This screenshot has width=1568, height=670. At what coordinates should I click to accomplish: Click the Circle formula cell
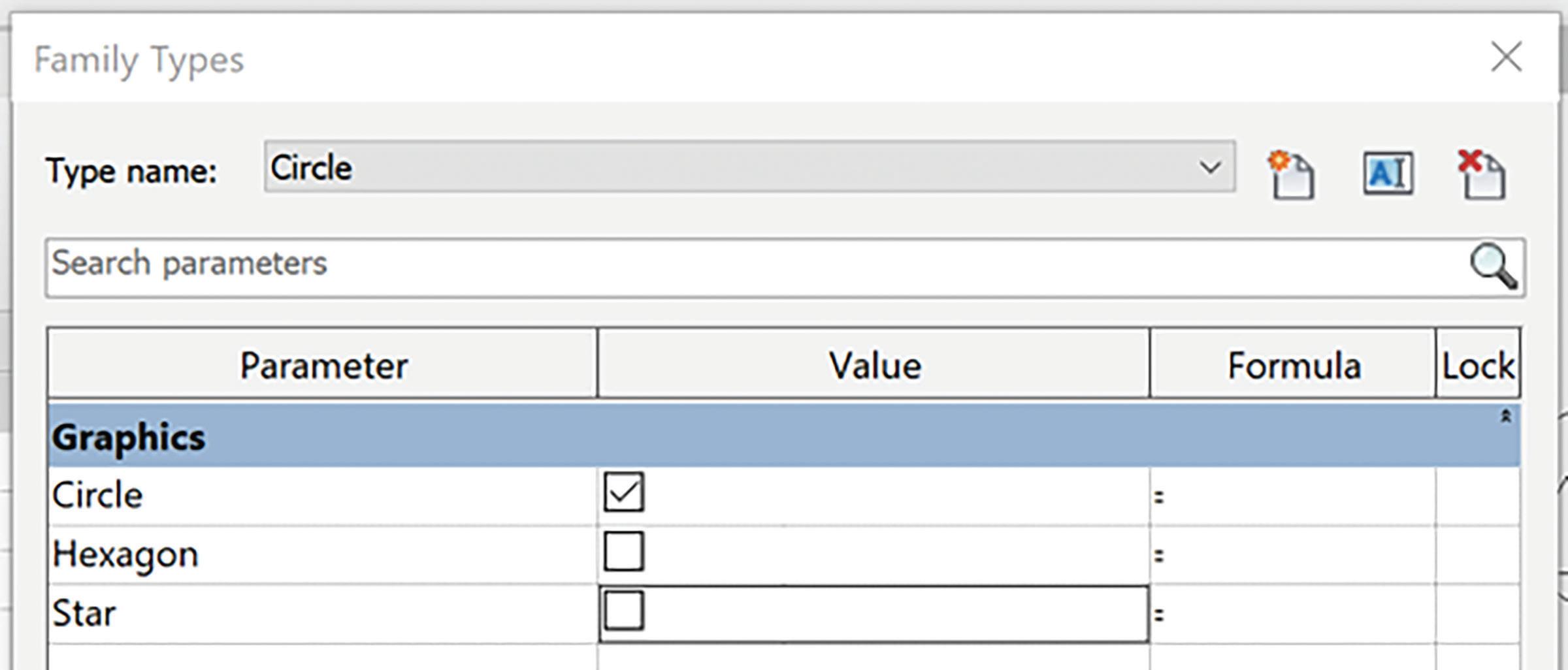(1294, 496)
